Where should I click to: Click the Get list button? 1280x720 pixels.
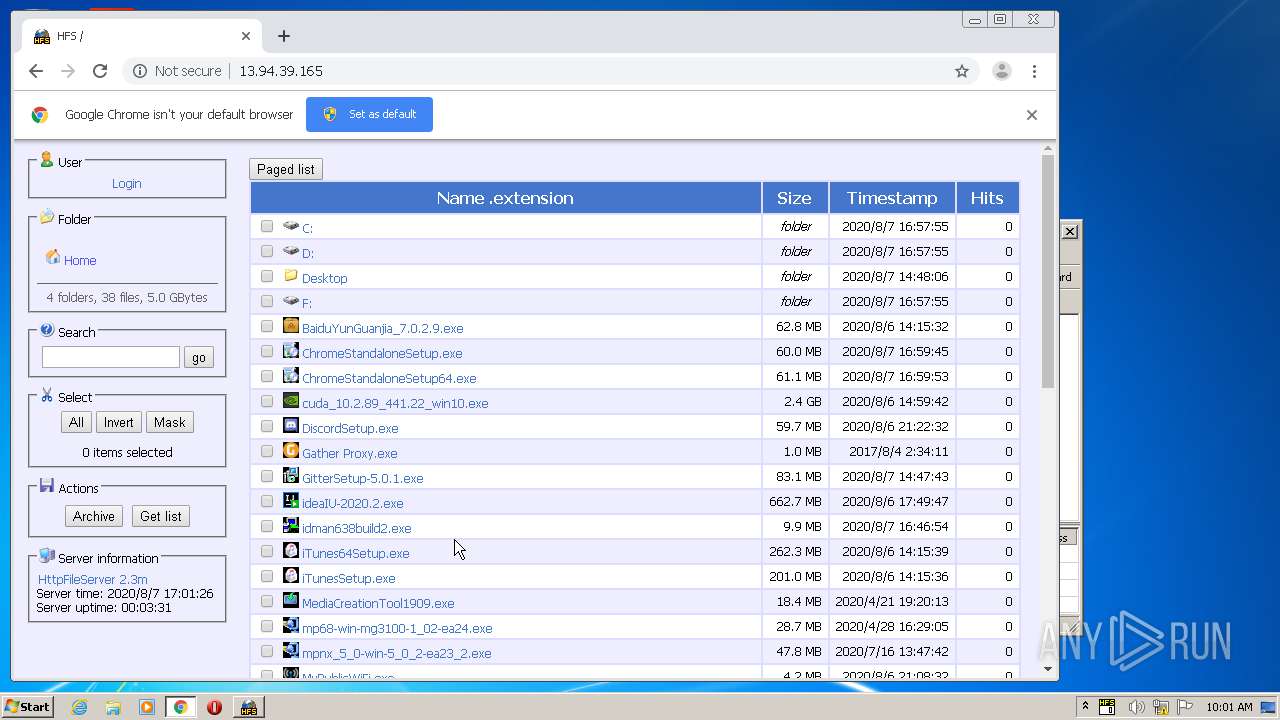pos(160,516)
